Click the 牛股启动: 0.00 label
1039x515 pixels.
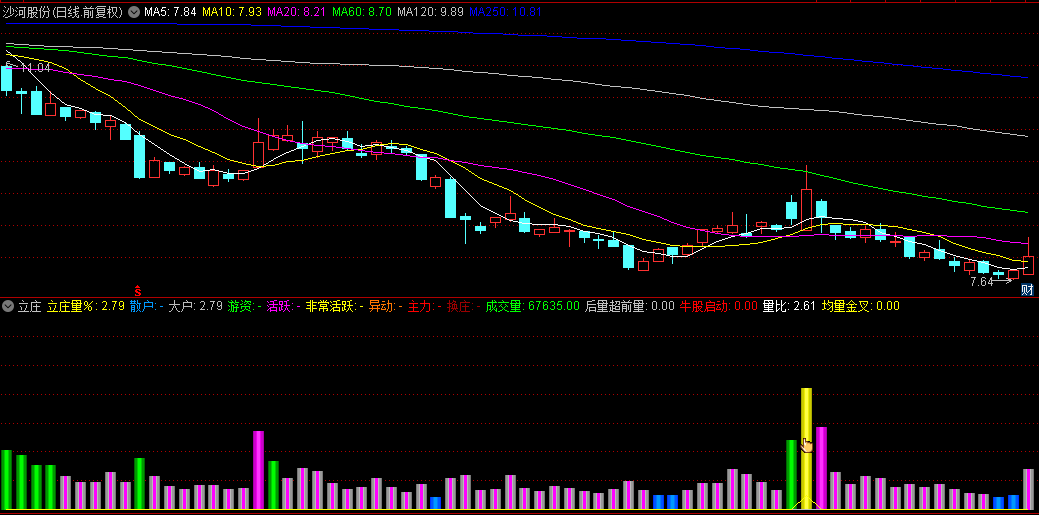click(x=719, y=306)
